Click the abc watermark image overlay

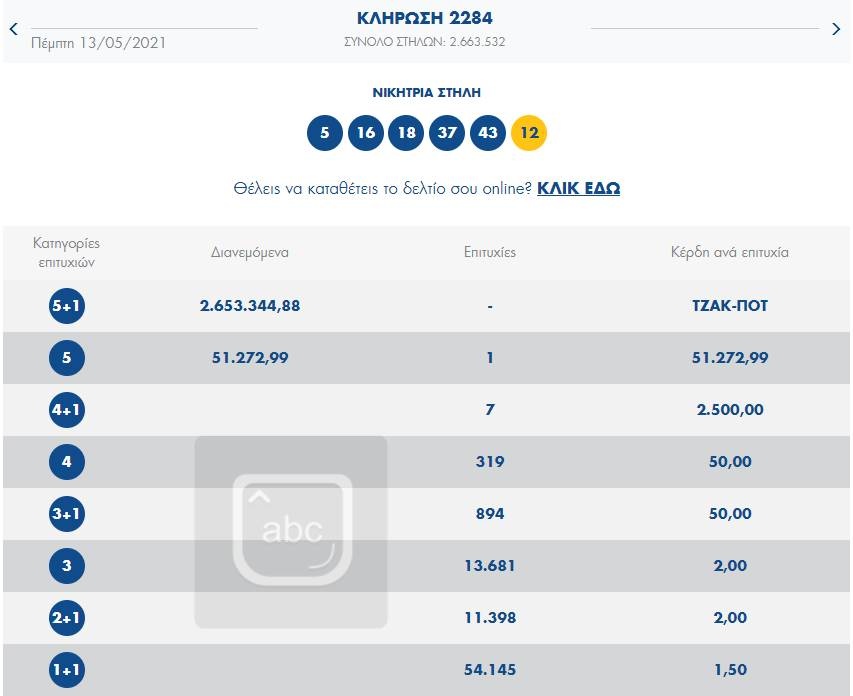click(291, 531)
